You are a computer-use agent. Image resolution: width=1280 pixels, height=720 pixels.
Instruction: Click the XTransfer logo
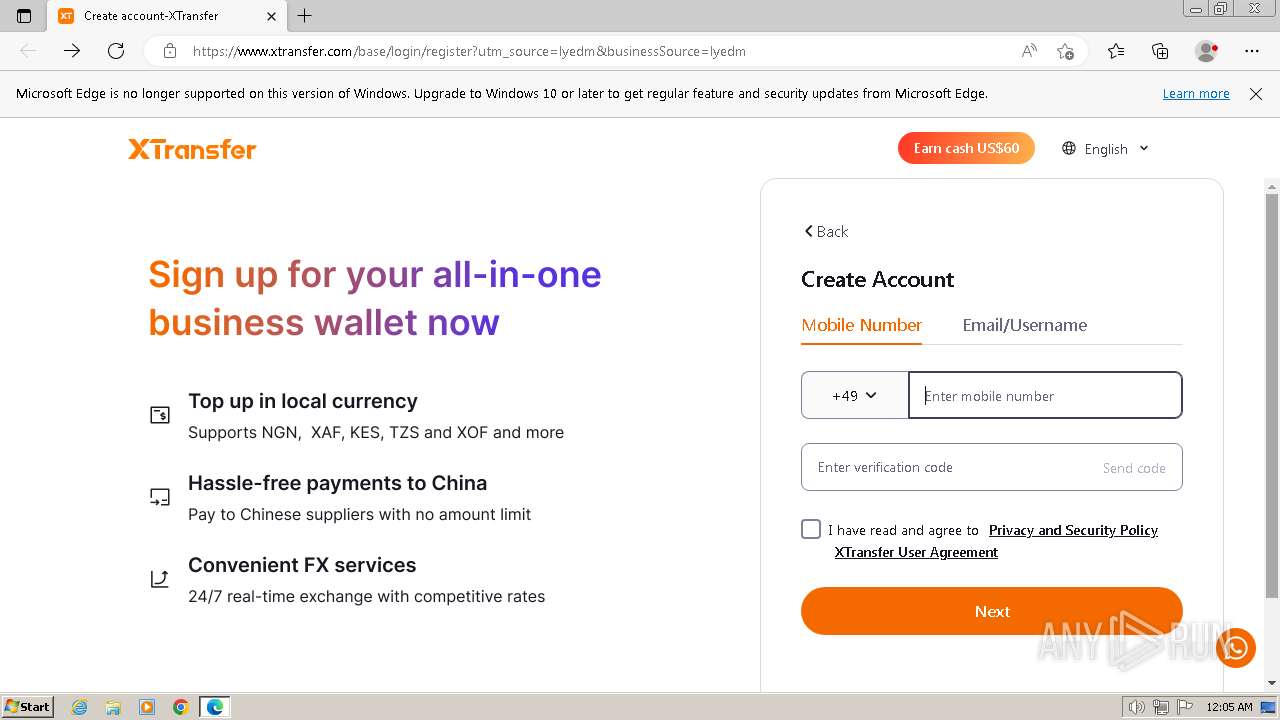(192, 149)
